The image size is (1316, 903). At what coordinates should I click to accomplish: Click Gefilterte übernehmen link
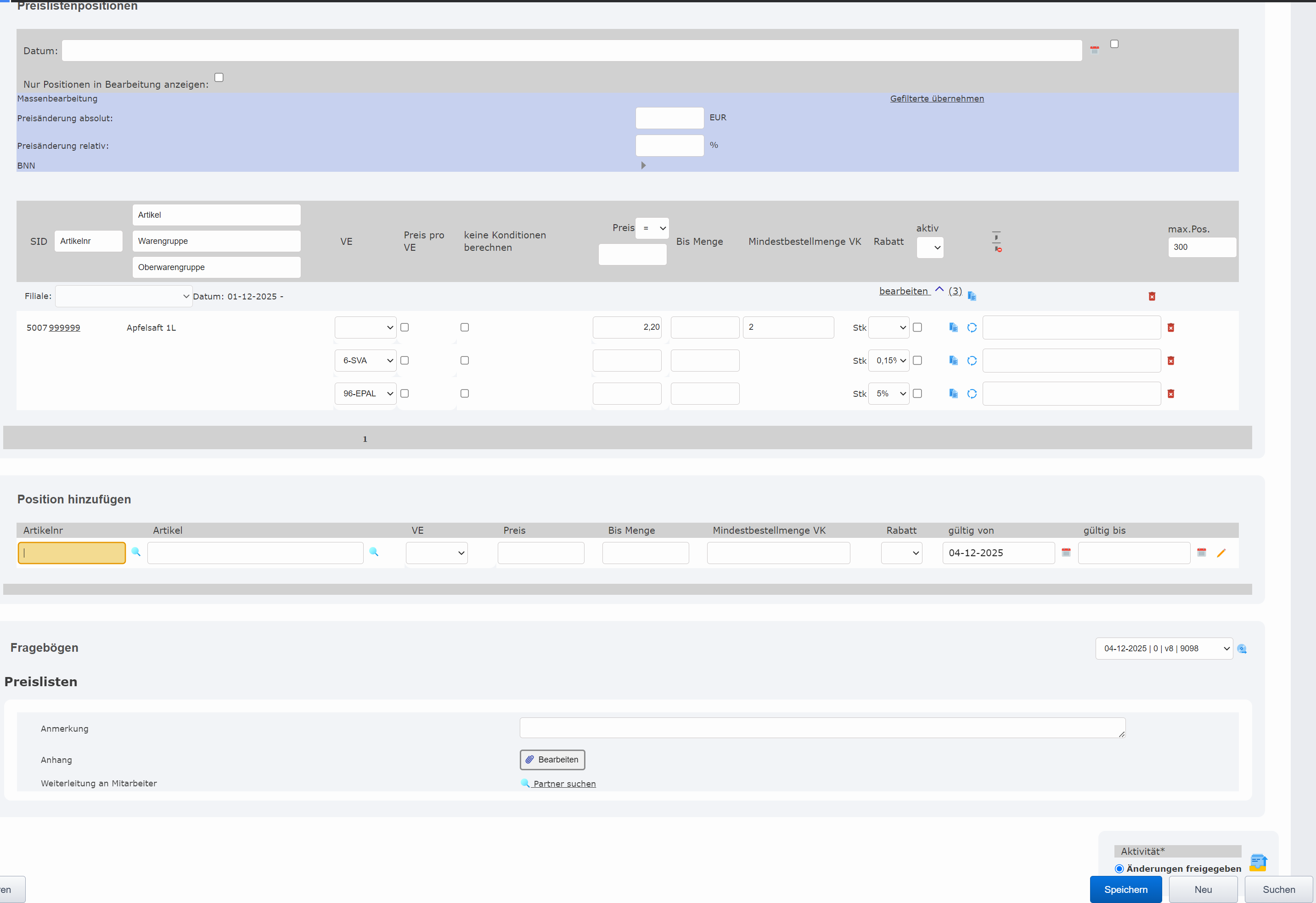coord(937,99)
